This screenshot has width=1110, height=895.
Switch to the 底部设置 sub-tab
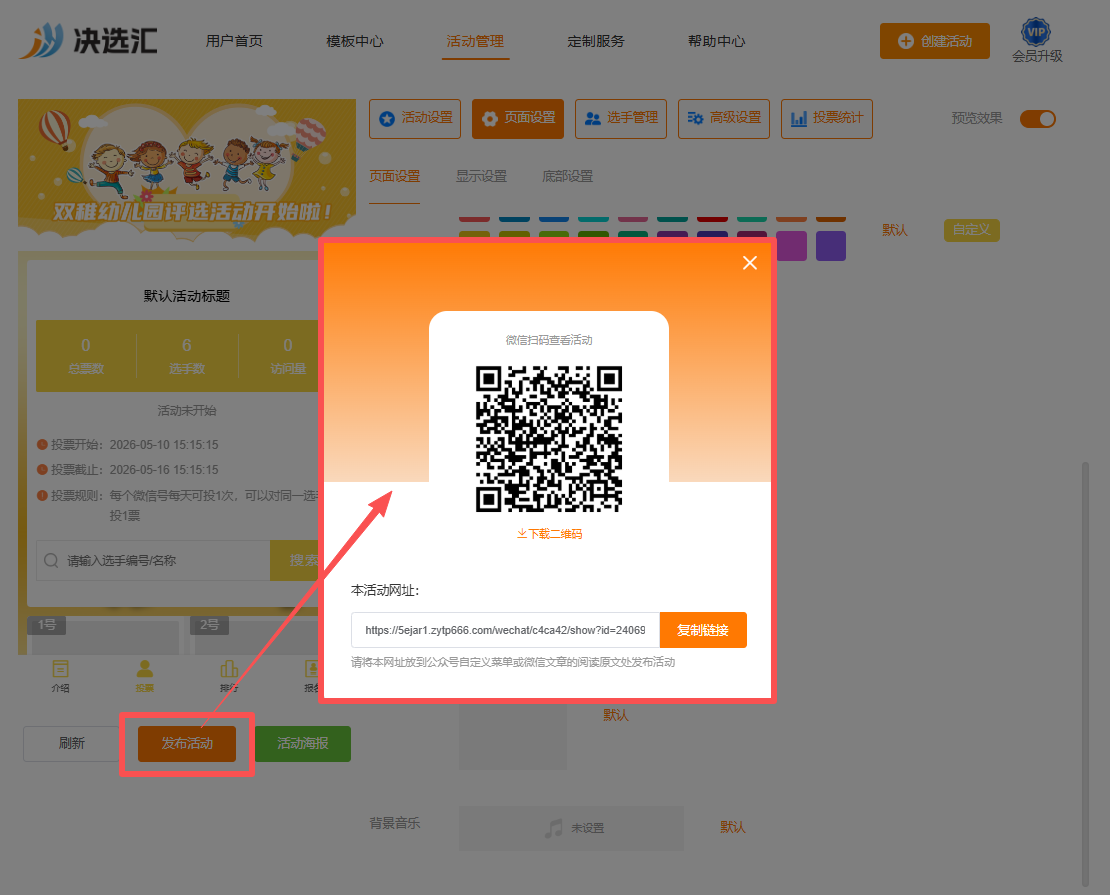568,176
